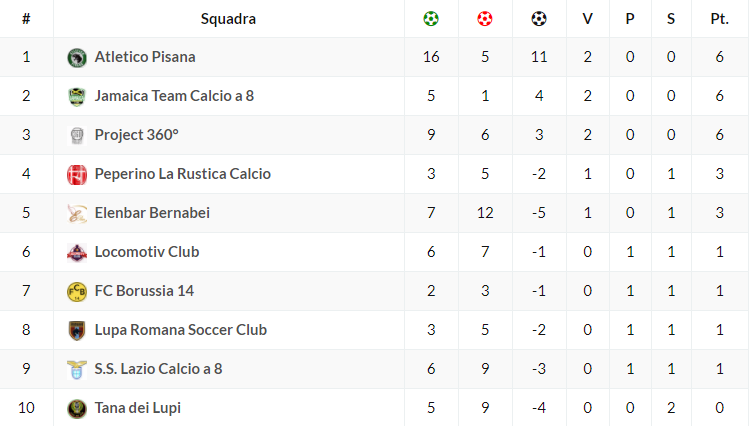
Task: Click the Pt. column header
Action: tap(718, 18)
